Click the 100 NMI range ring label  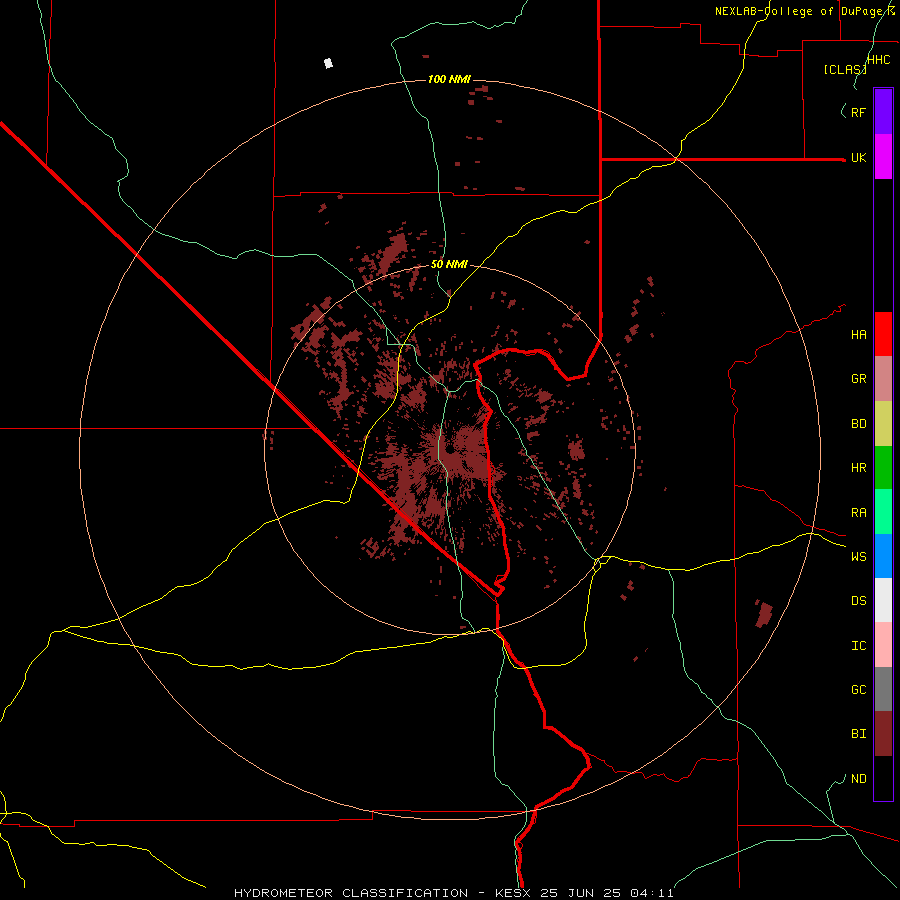(x=449, y=79)
